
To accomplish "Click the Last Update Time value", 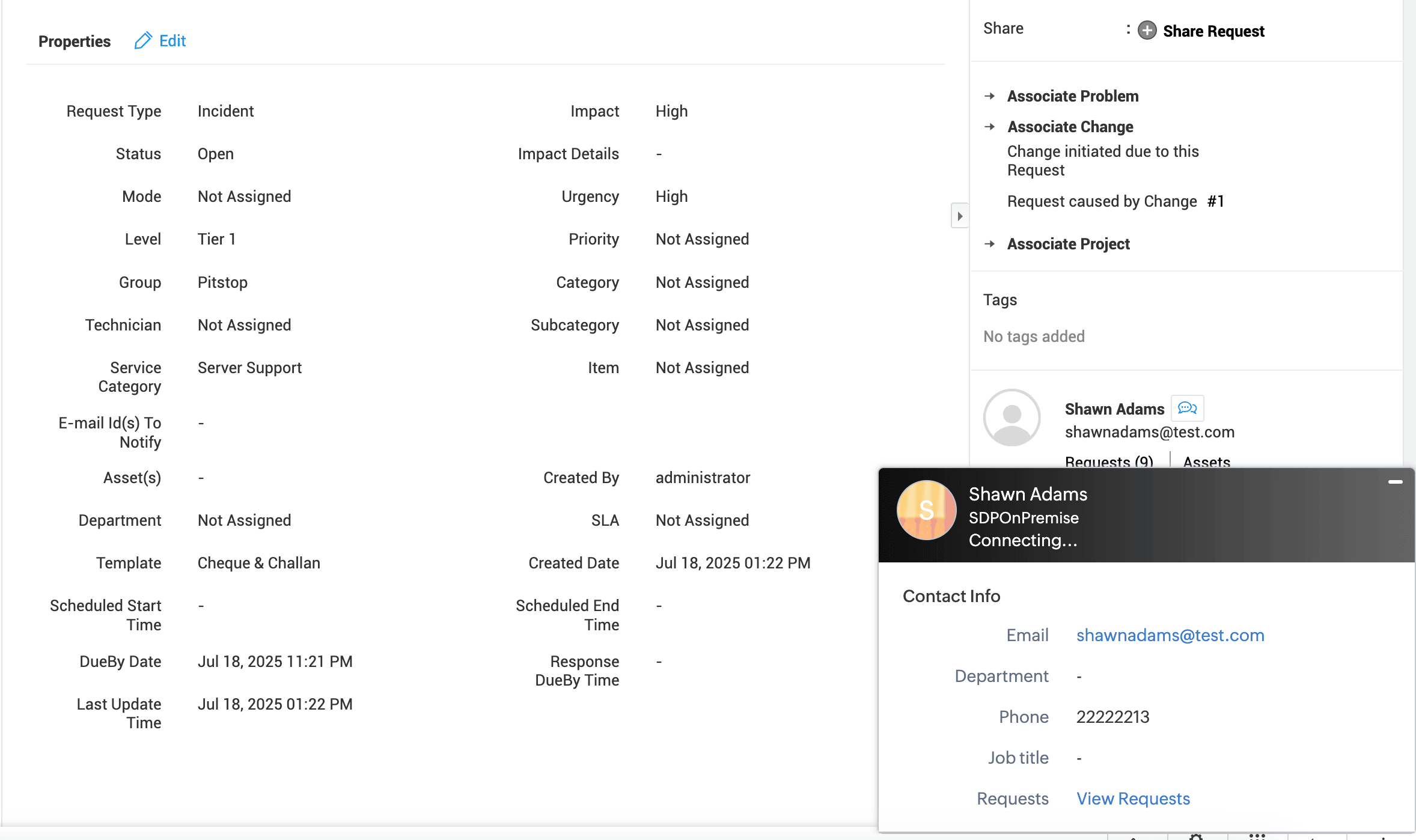I will (275, 704).
